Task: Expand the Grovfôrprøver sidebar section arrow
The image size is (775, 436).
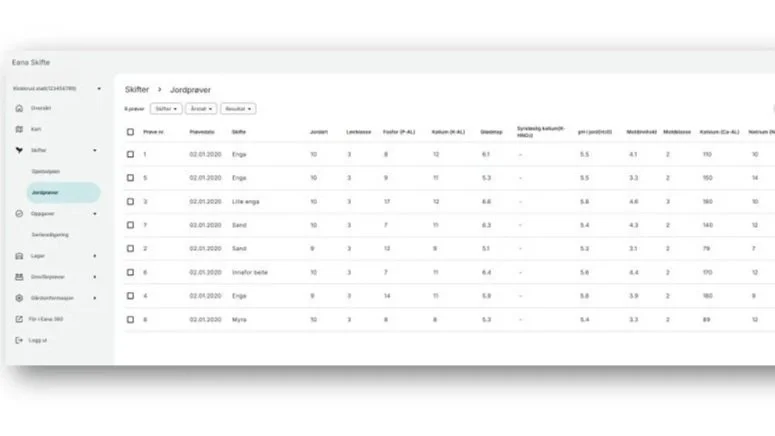Action: (95, 277)
